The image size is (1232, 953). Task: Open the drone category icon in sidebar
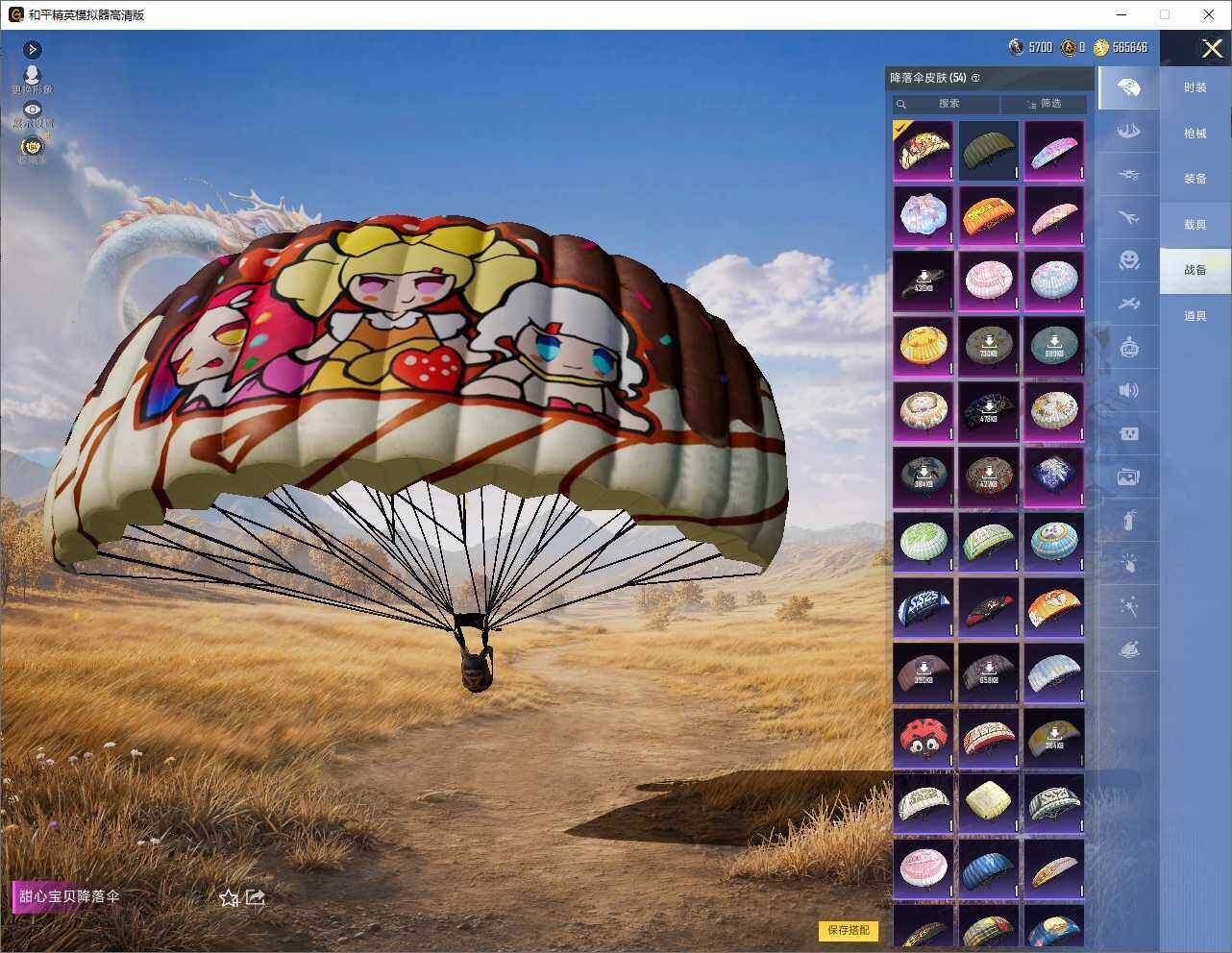click(x=1129, y=175)
